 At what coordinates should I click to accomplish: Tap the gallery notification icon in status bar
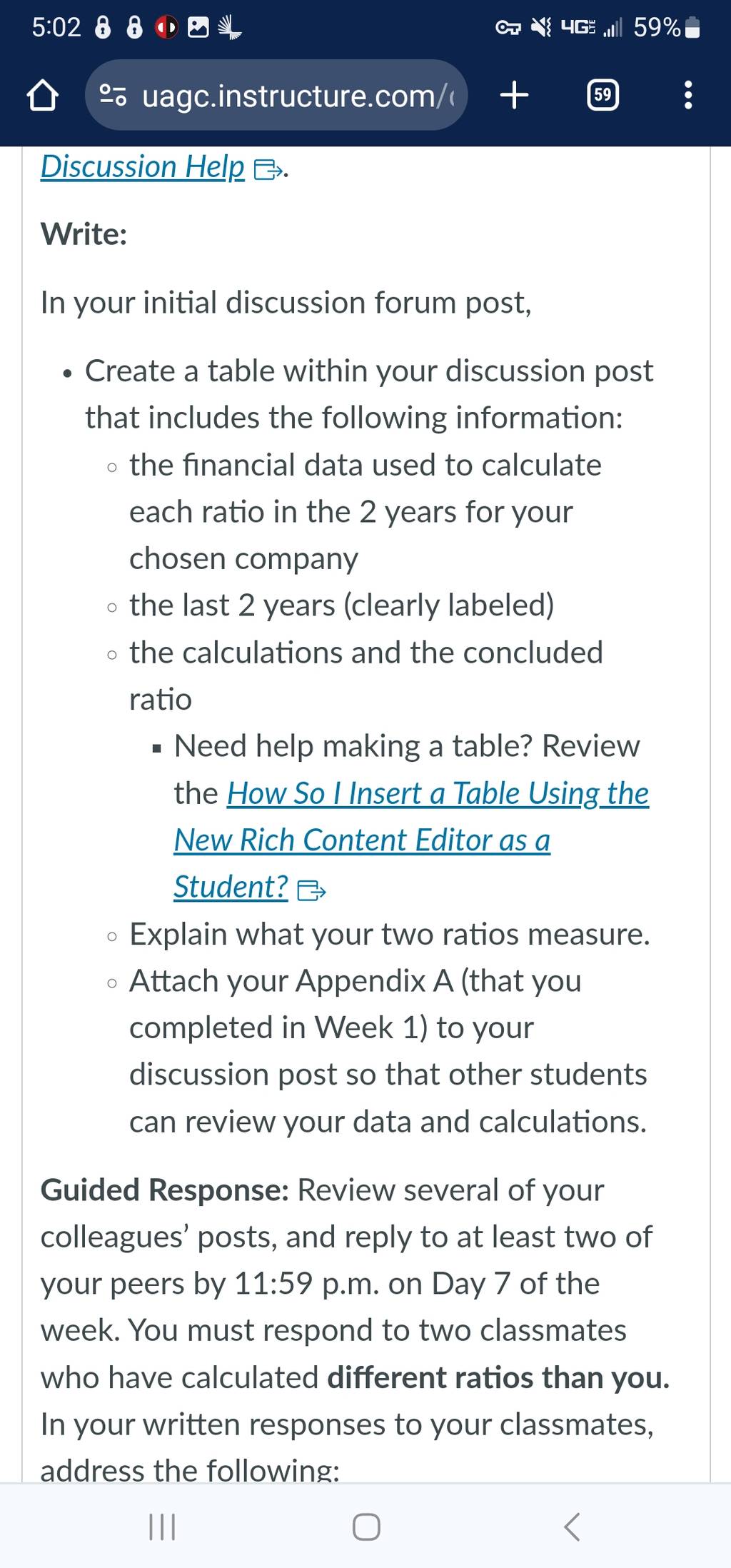click(x=198, y=28)
